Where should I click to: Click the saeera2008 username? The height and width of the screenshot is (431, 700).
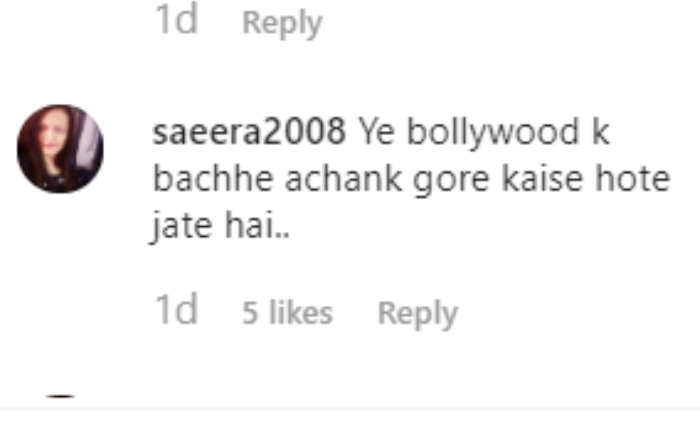coord(249,132)
